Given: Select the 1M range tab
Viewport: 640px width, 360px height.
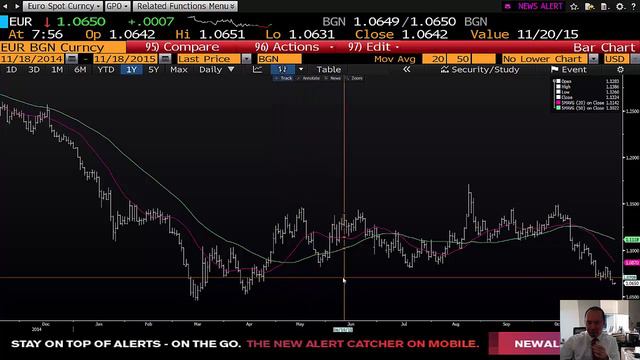Looking at the screenshot, I should click(57, 69).
